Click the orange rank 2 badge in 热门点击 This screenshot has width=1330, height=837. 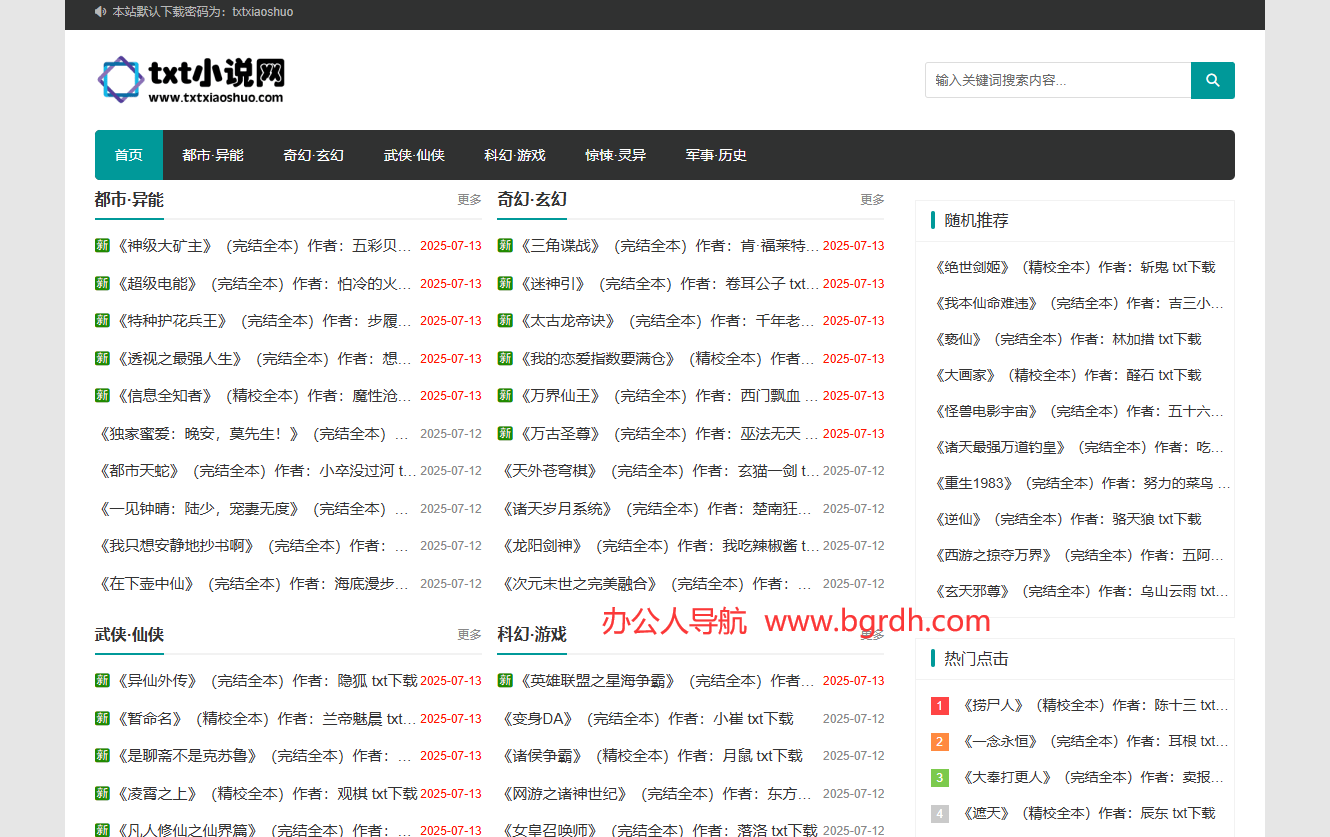click(x=939, y=742)
